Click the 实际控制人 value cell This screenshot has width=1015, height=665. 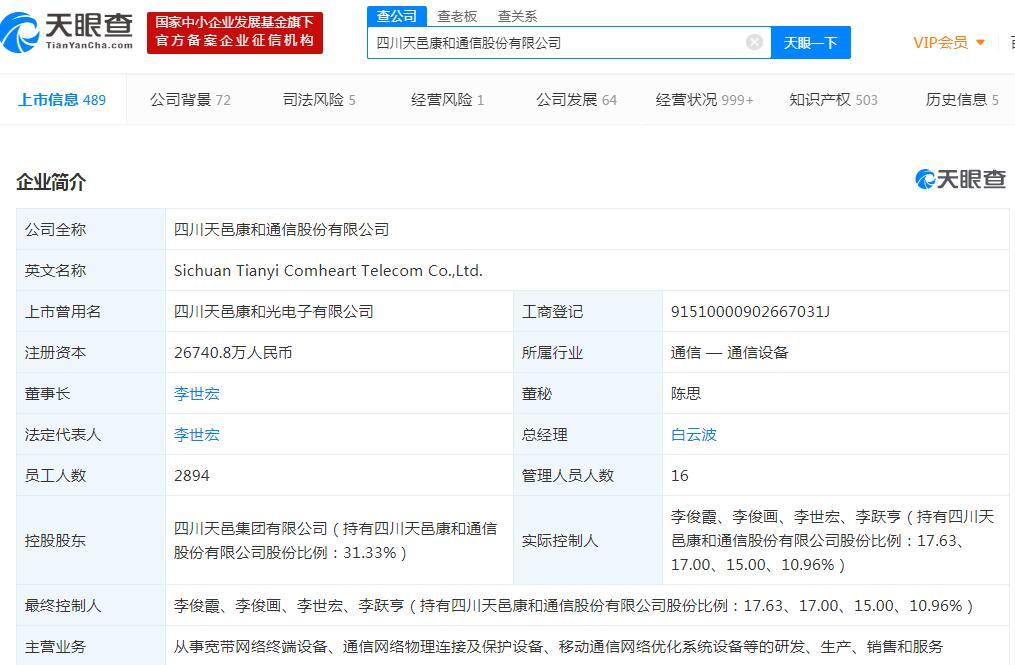[836, 540]
